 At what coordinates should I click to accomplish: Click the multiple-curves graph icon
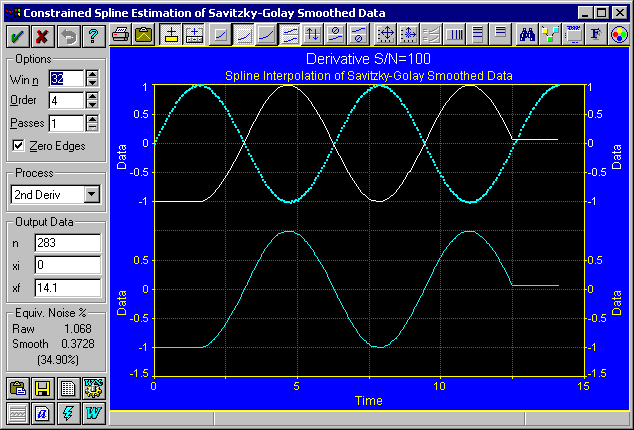pos(290,35)
